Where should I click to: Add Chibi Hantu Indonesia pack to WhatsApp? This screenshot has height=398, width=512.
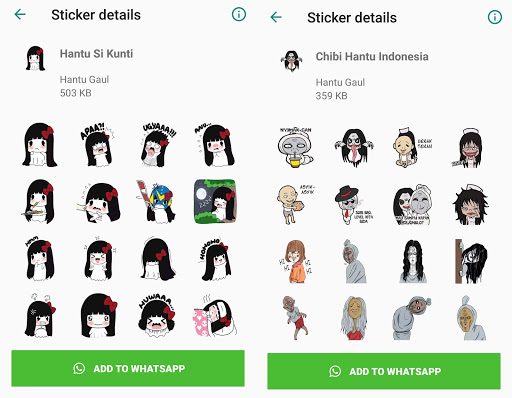[384, 371]
